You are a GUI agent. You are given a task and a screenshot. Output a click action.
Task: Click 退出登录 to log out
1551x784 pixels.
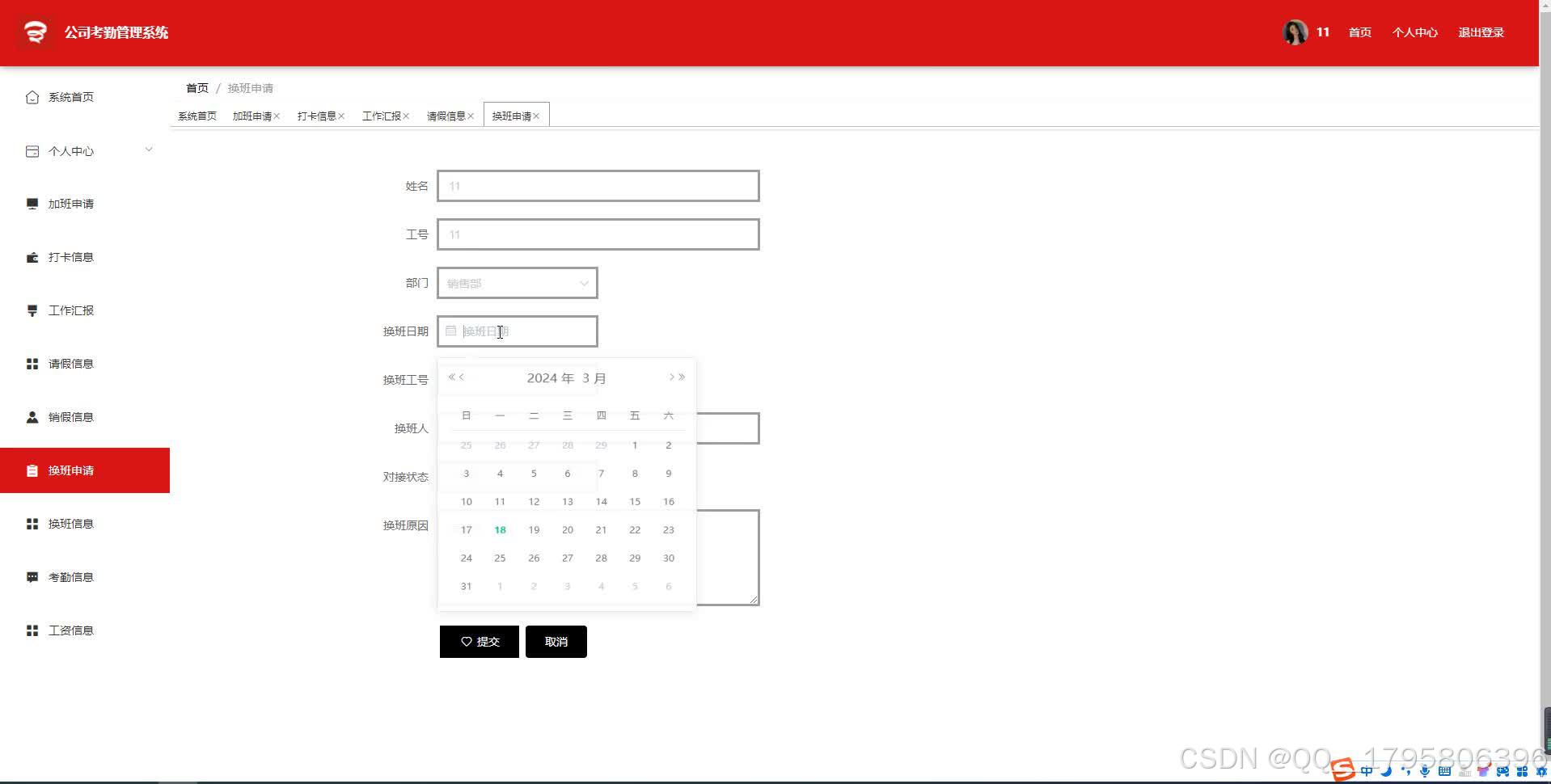1481,32
